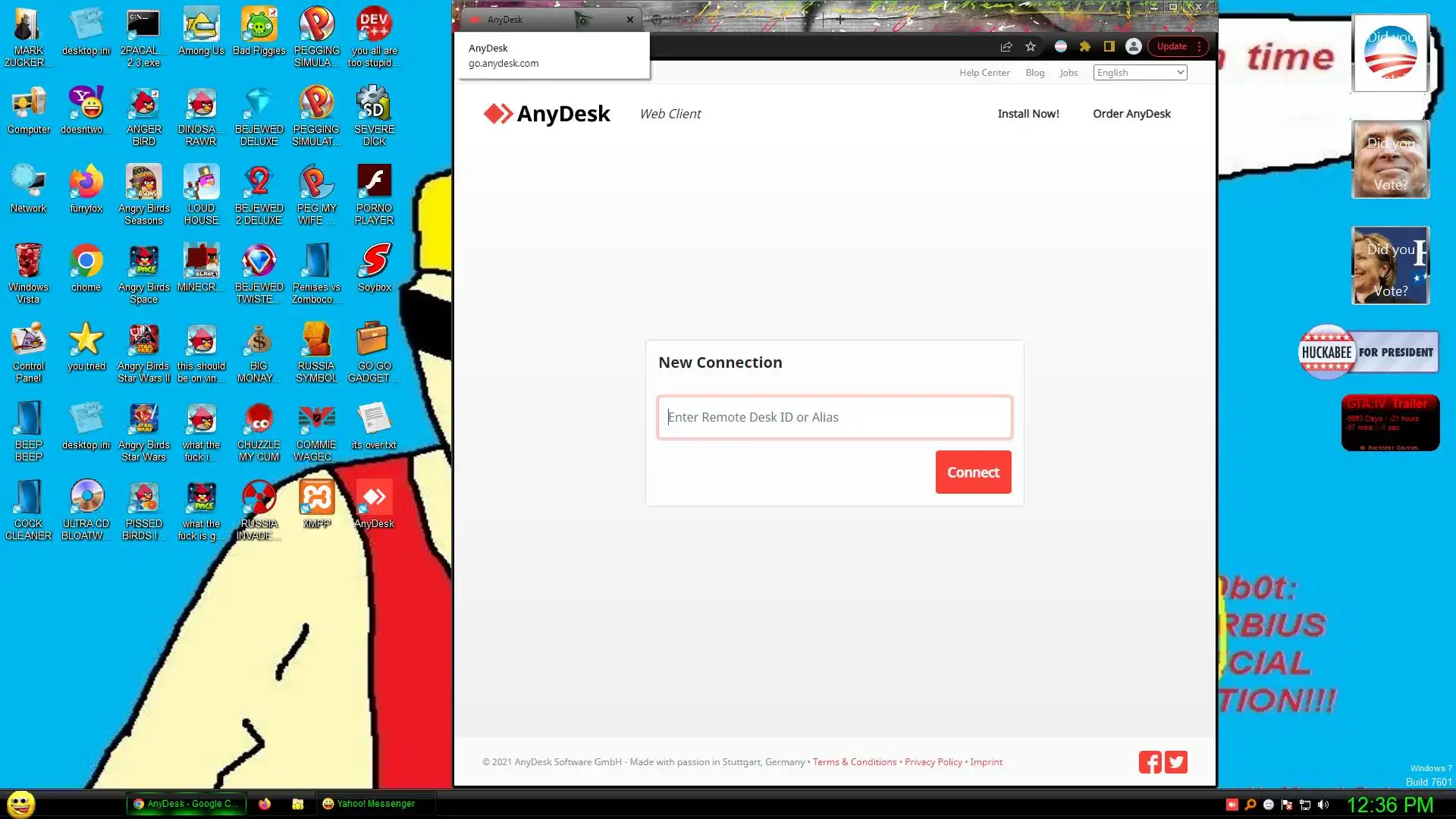
Task: Open AnyDesk's Twitter page icon
Action: coord(1176,762)
